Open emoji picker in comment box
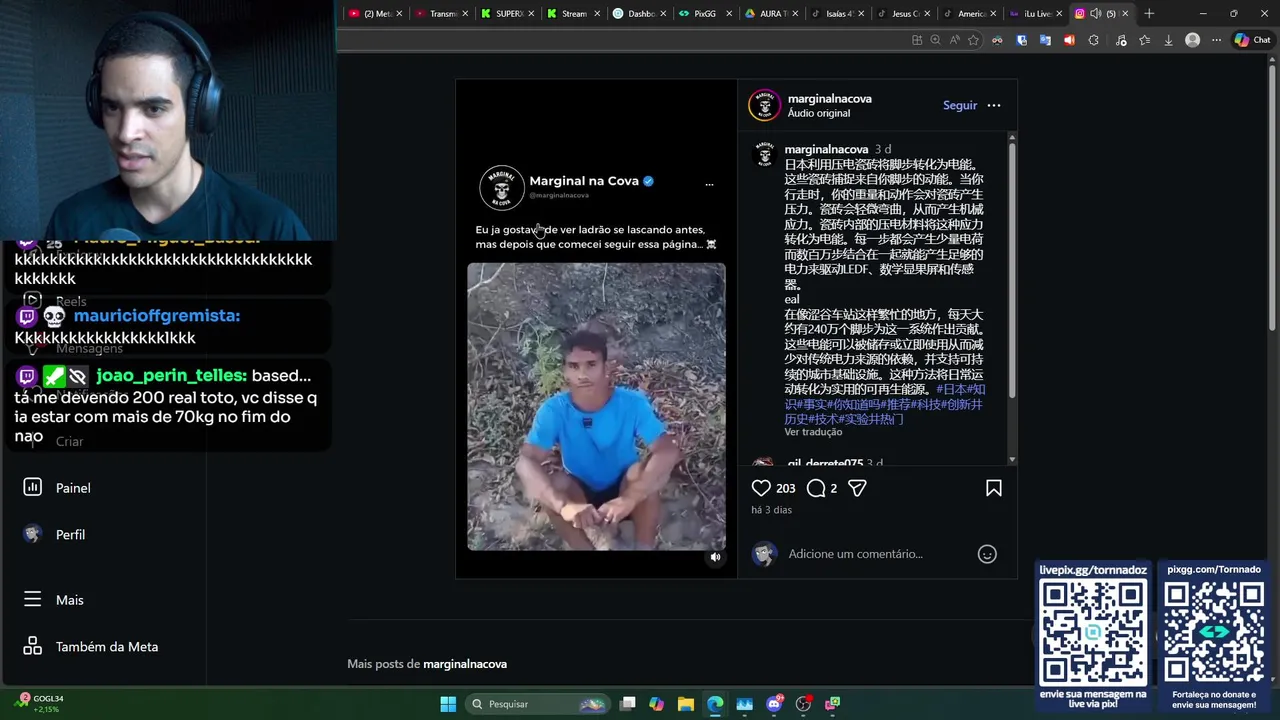This screenshot has width=1280, height=720. [987, 554]
